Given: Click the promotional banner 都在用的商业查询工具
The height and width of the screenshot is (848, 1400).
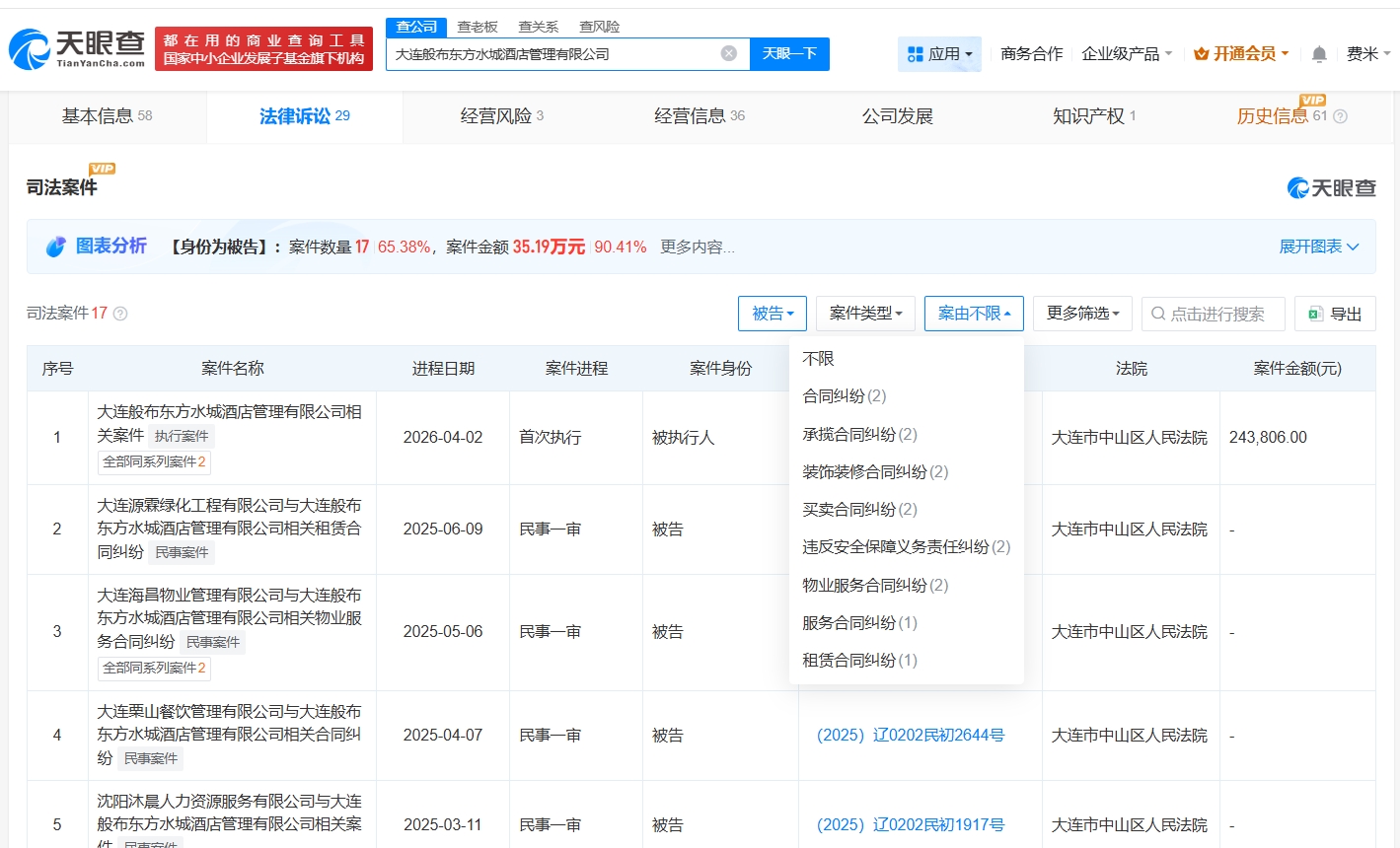Looking at the screenshot, I should pos(263,49).
